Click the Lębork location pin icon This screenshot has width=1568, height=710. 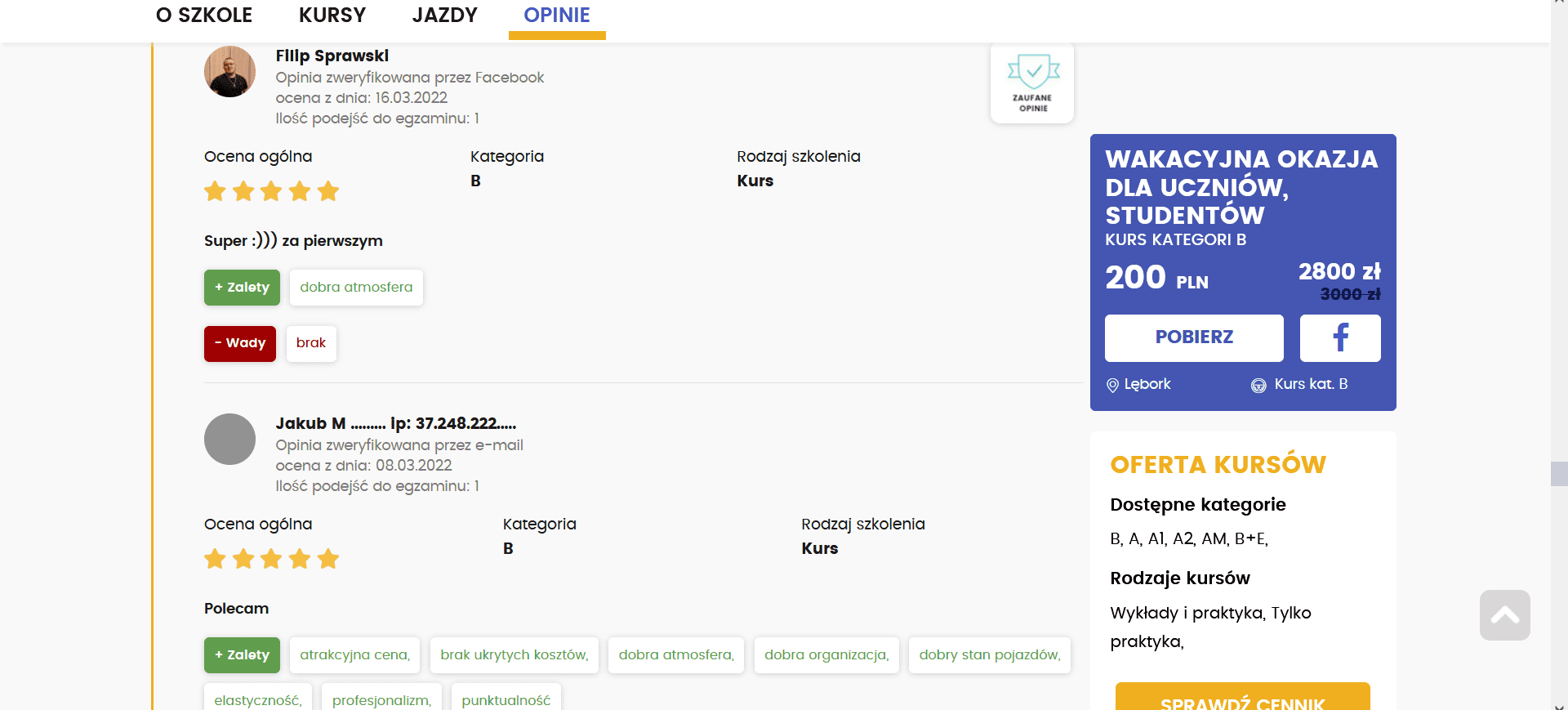pos(1112,385)
